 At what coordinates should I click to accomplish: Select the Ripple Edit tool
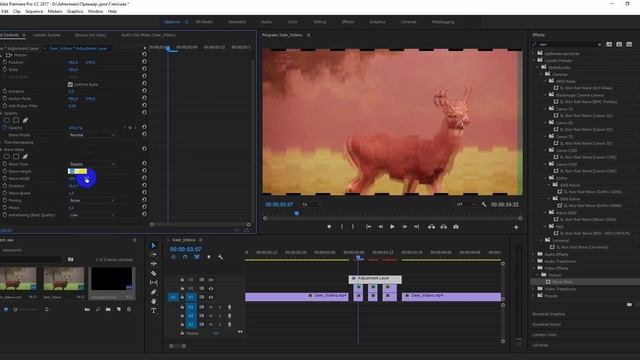click(x=153, y=264)
